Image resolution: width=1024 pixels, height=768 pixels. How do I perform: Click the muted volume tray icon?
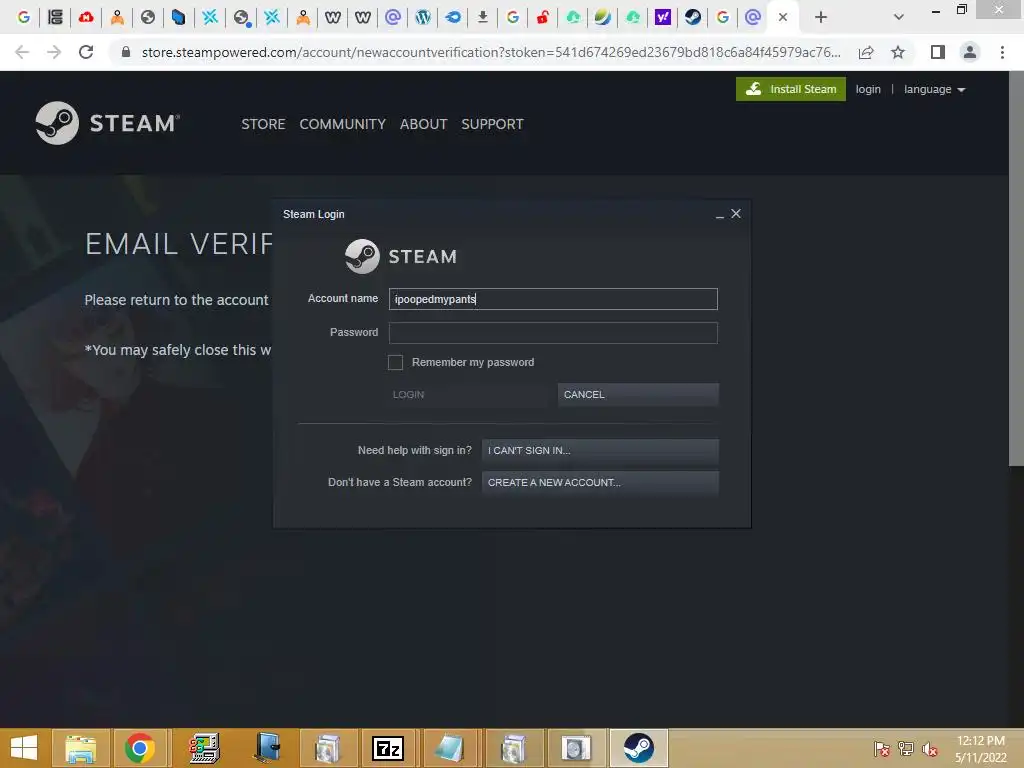[x=930, y=749]
